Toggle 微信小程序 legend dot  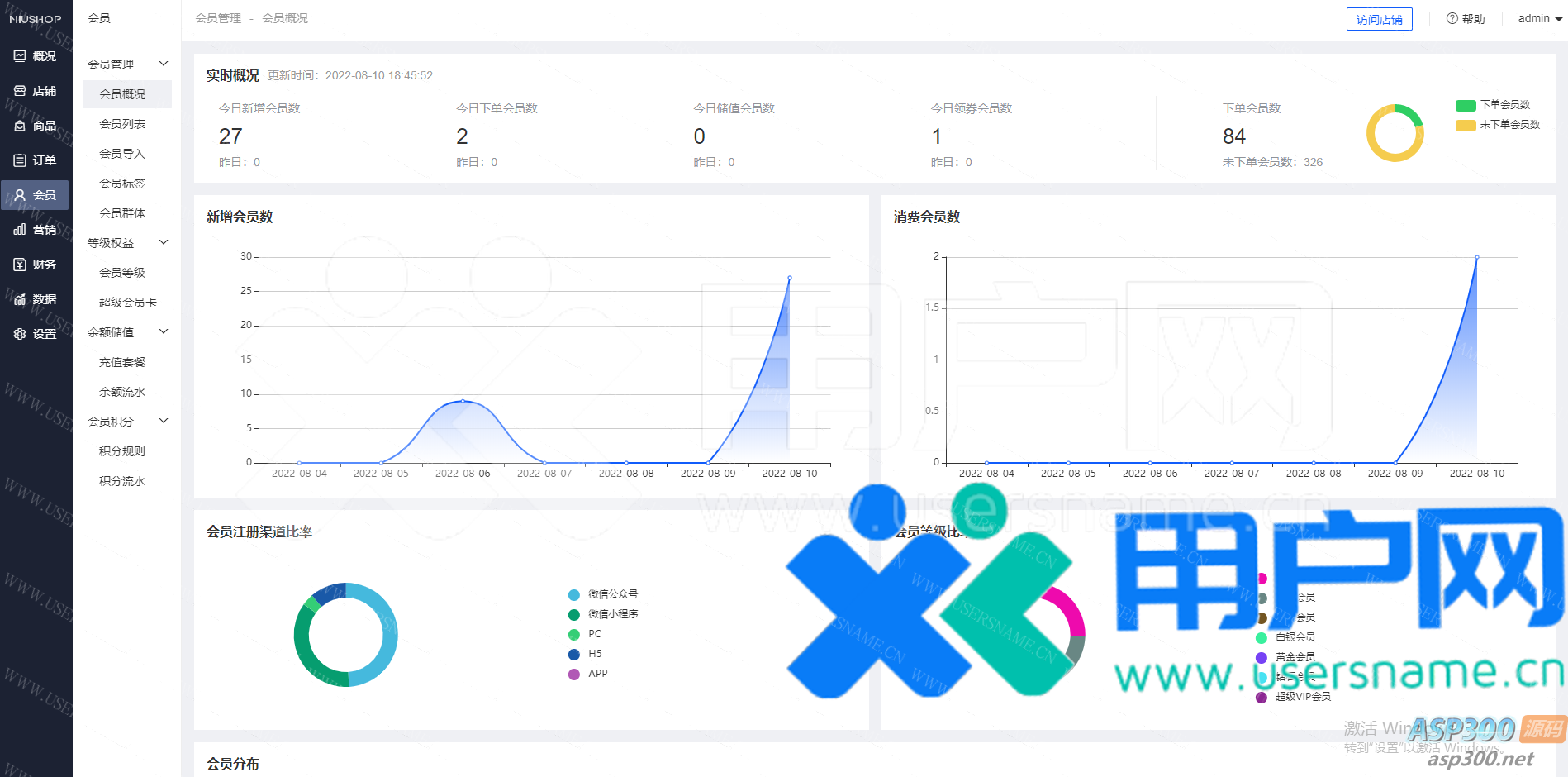(x=574, y=614)
